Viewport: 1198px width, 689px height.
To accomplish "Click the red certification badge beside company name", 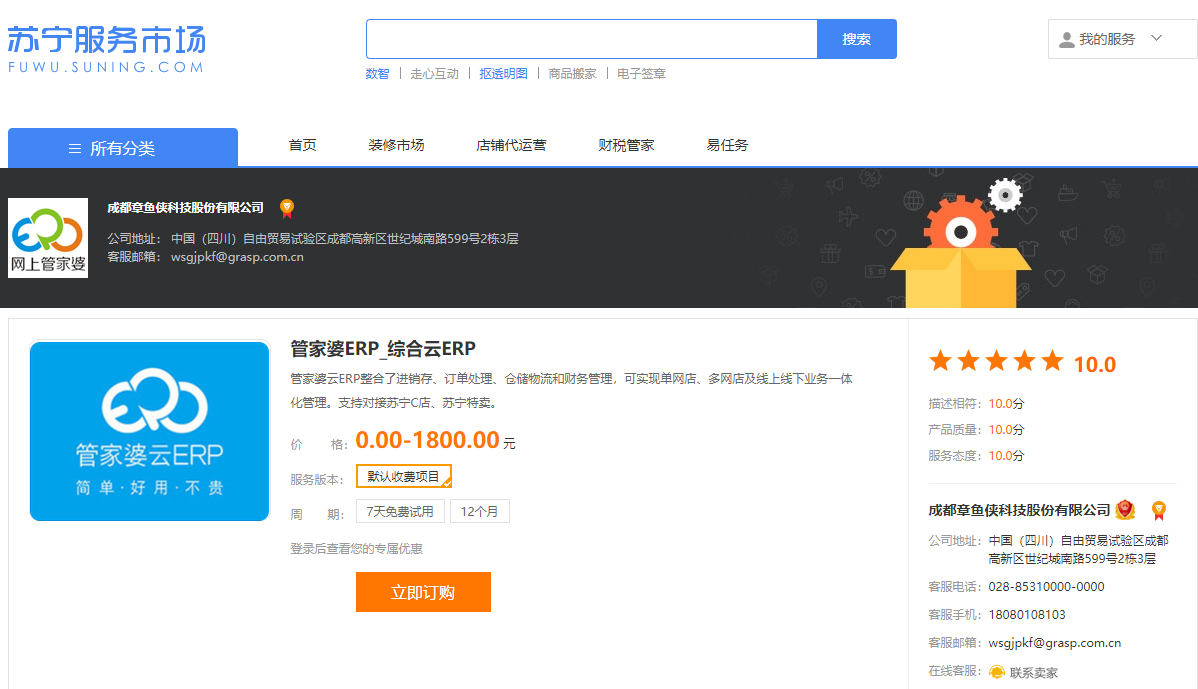I will pos(1125,509).
